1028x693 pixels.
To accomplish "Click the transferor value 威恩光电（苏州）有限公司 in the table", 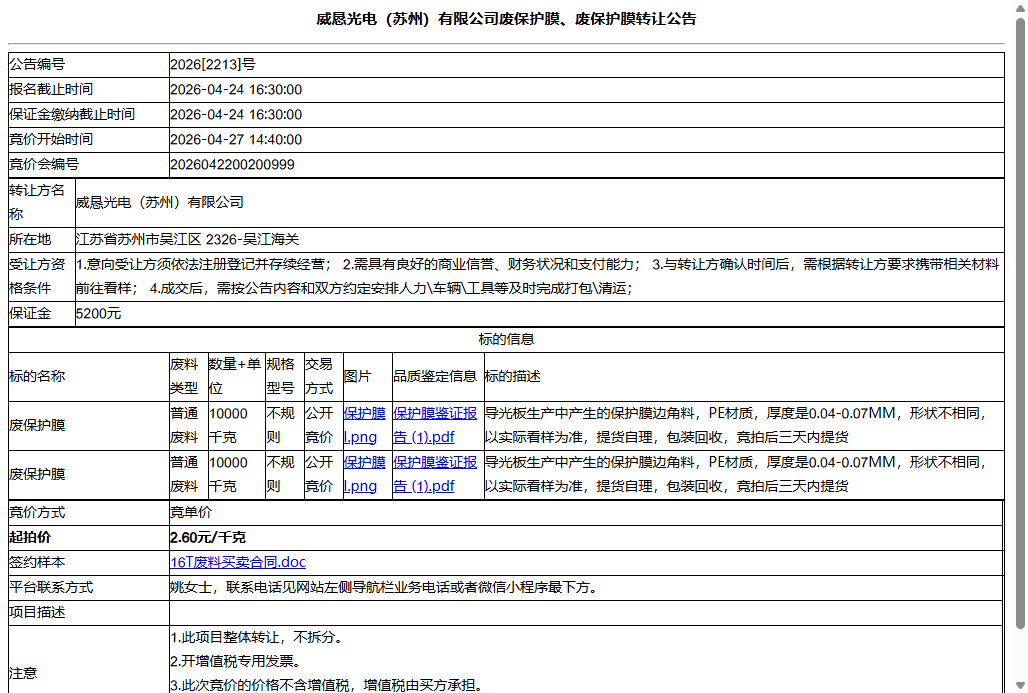I will click(x=159, y=203).
